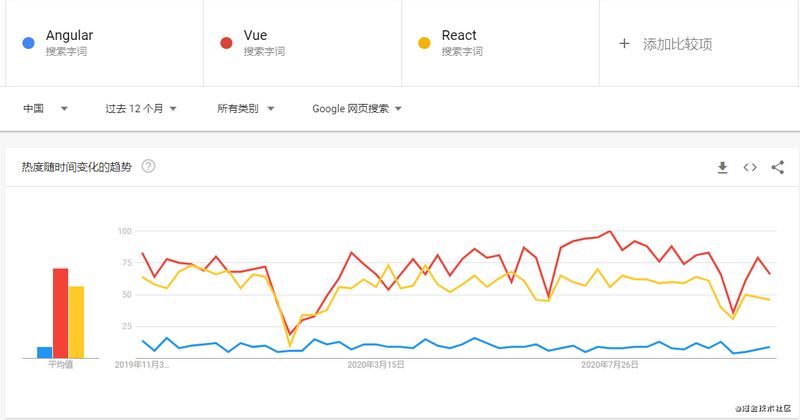Open the 所有类别 category dropdown

[x=245, y=109]
